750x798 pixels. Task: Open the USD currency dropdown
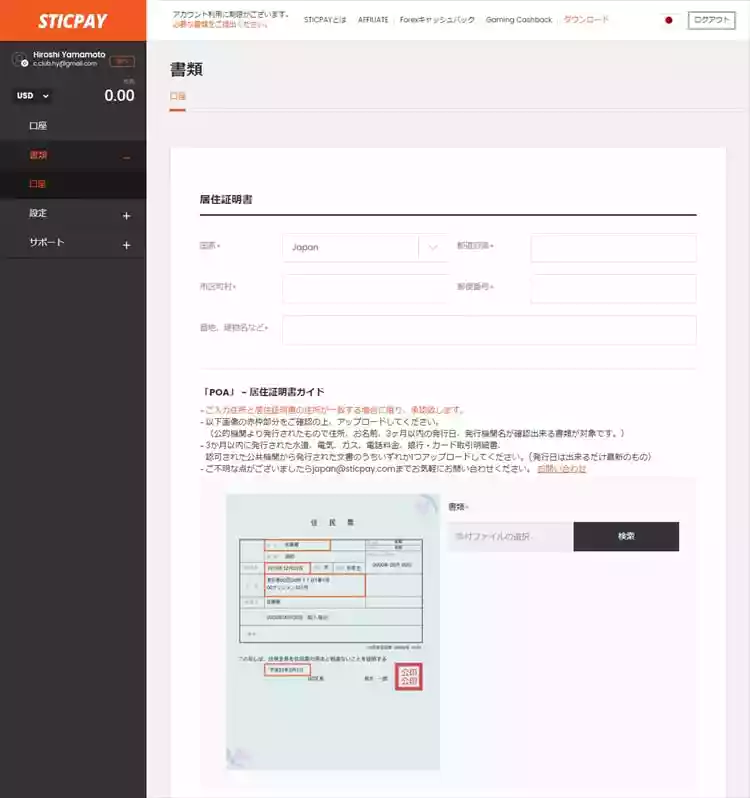click(x=32, y=96)
